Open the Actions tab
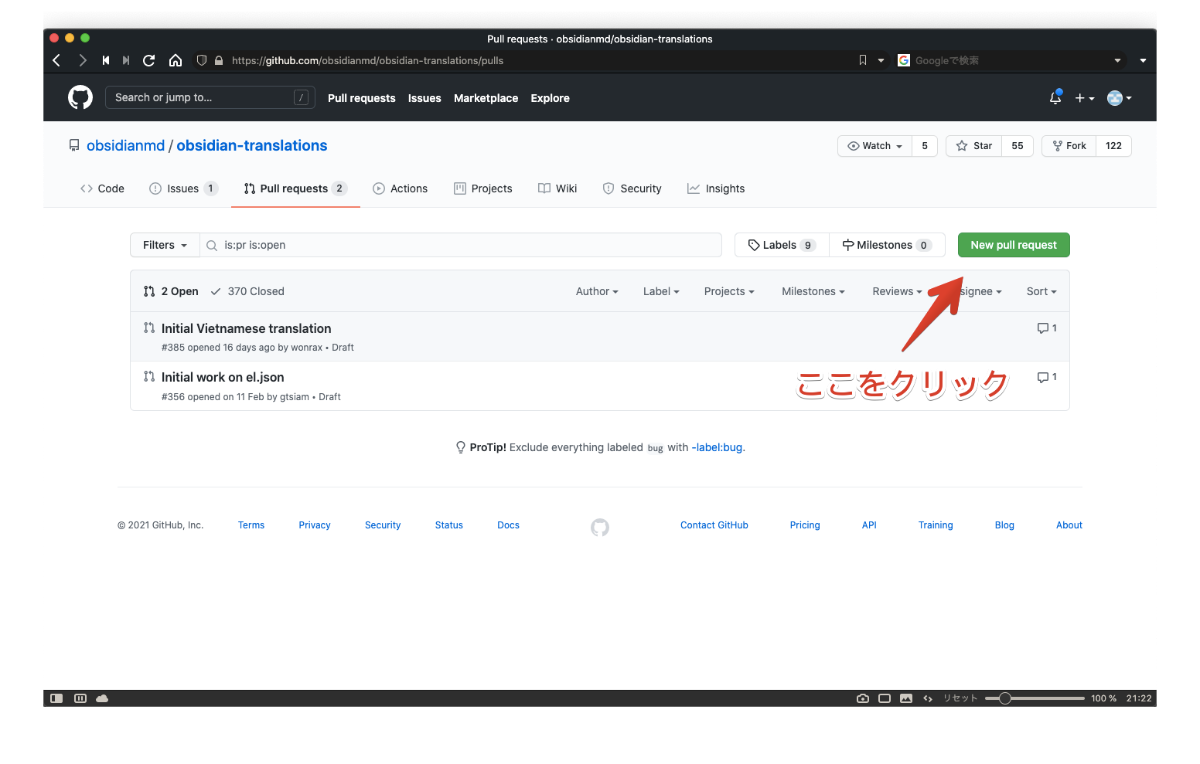This screenshot has width=1200, height=764. tap(400, 188)
